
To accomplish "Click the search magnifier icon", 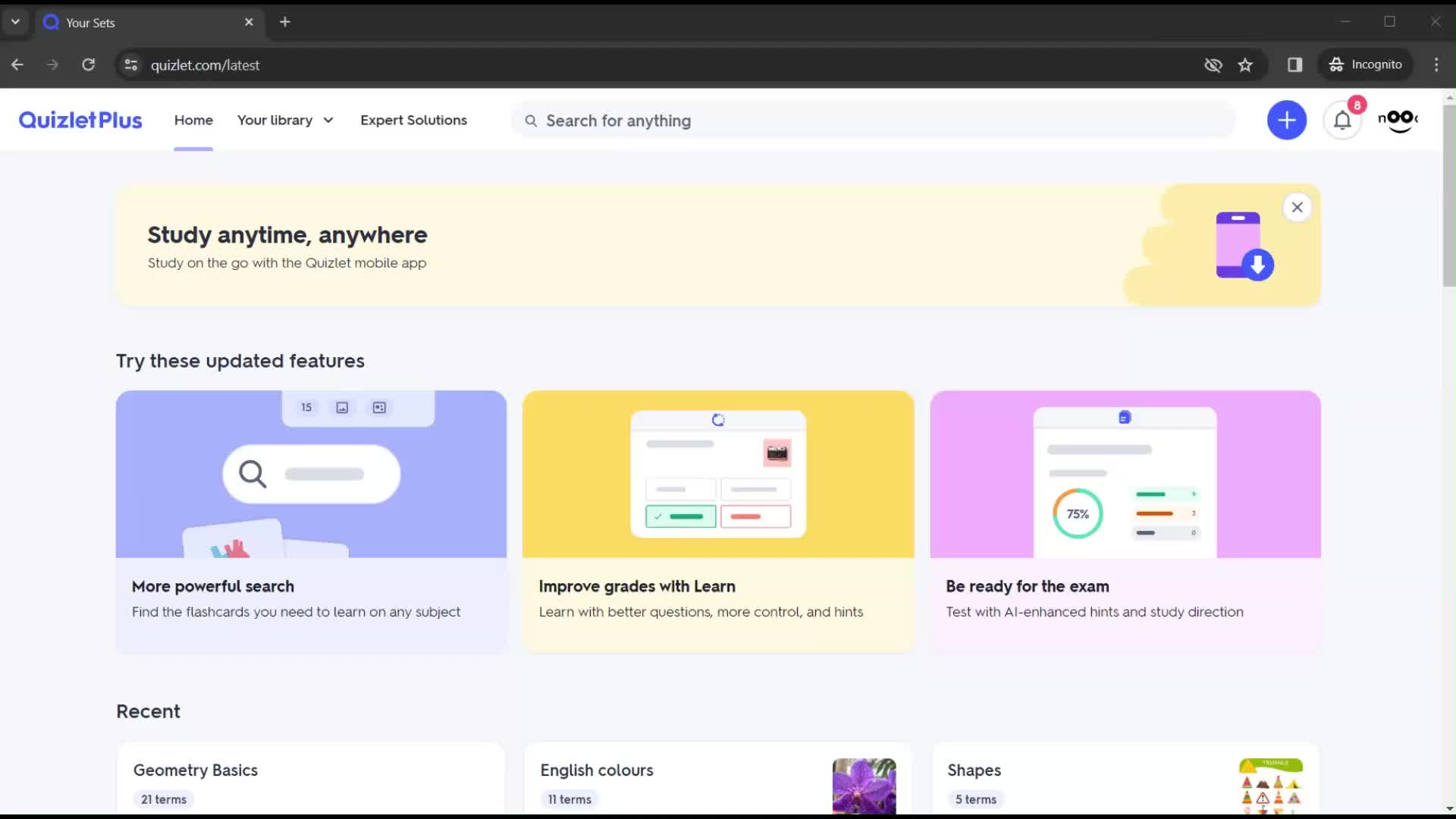I will coord(531,120).
